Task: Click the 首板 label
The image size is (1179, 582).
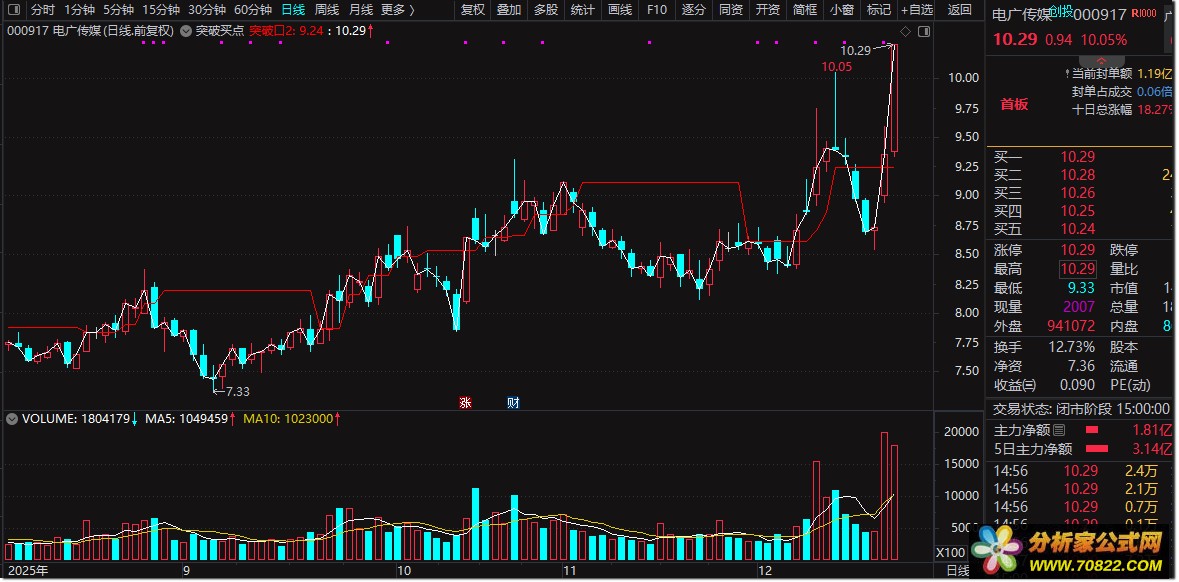Action: pyautogui.click(x=1014, y=105)
